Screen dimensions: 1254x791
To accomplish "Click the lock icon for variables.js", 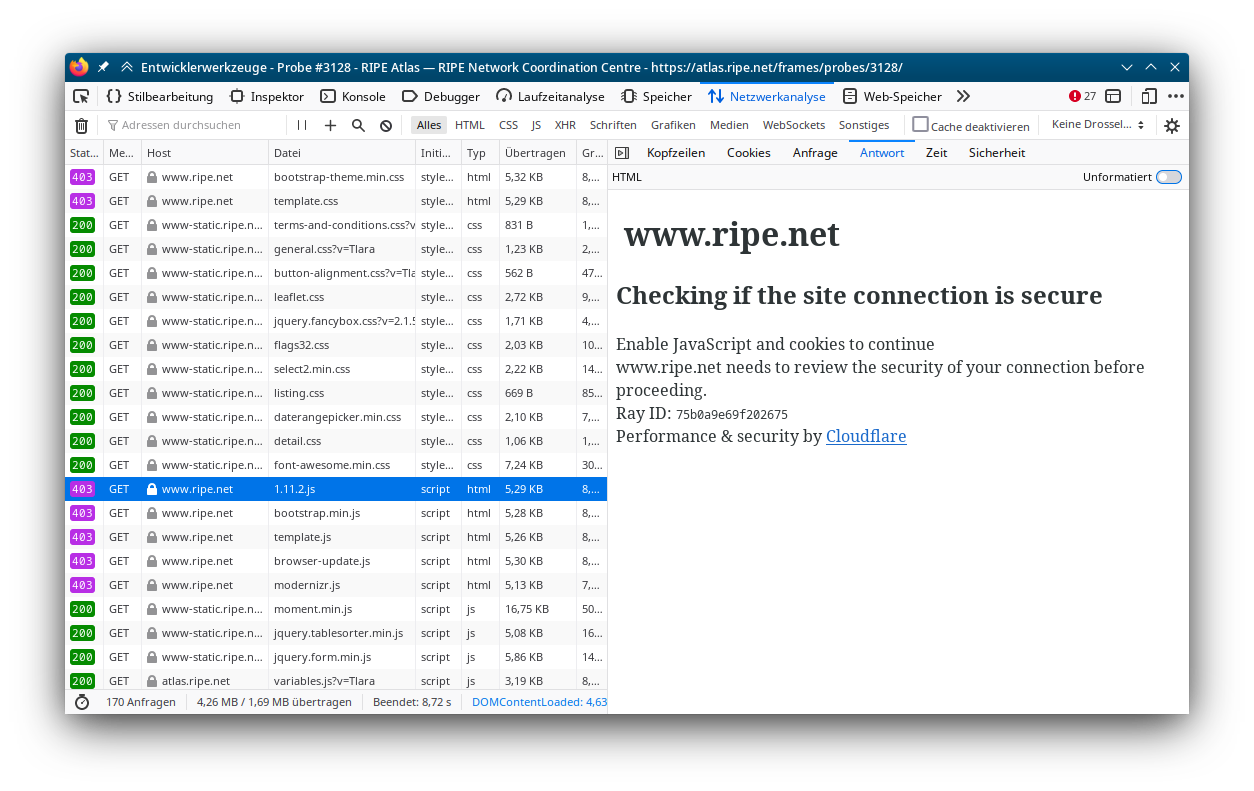I will pyautogui.click(x=152, y=681).
